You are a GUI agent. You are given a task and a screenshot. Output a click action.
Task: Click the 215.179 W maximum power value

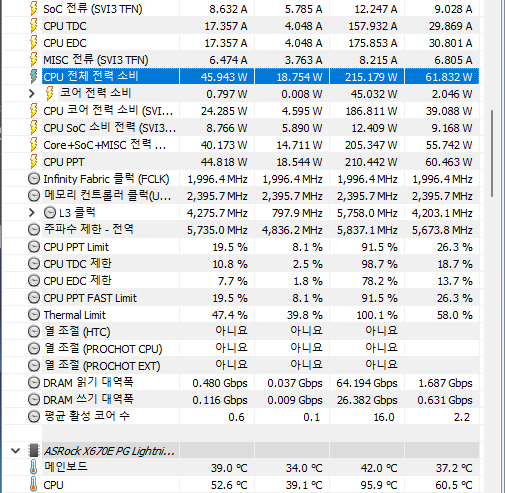pos(371,77)
